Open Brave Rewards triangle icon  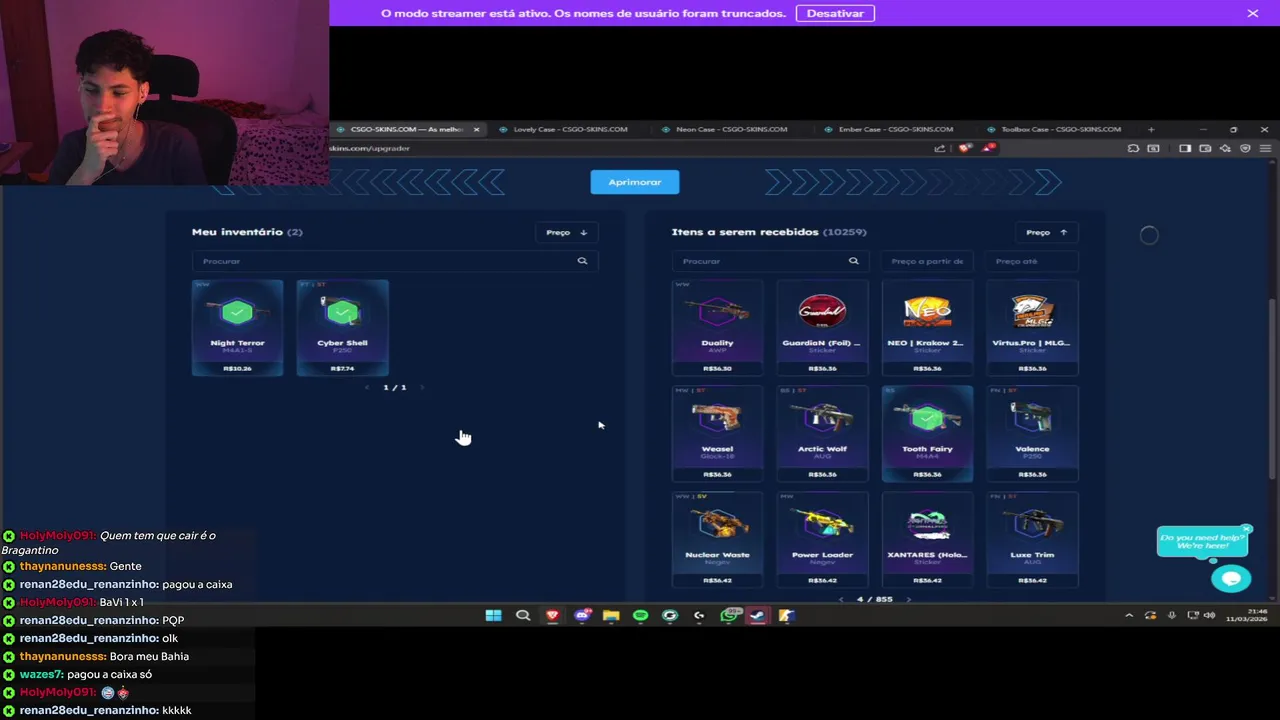989,148
